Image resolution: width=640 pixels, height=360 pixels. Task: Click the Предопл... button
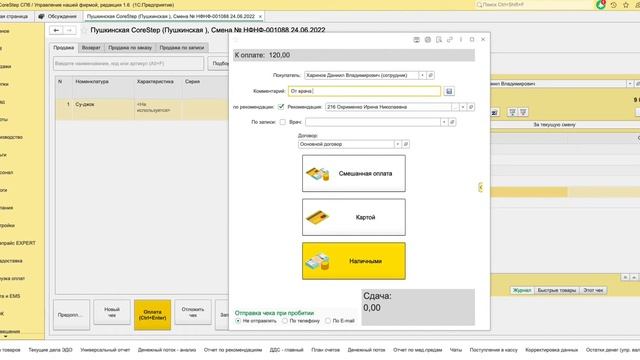[x=71, y=315]
